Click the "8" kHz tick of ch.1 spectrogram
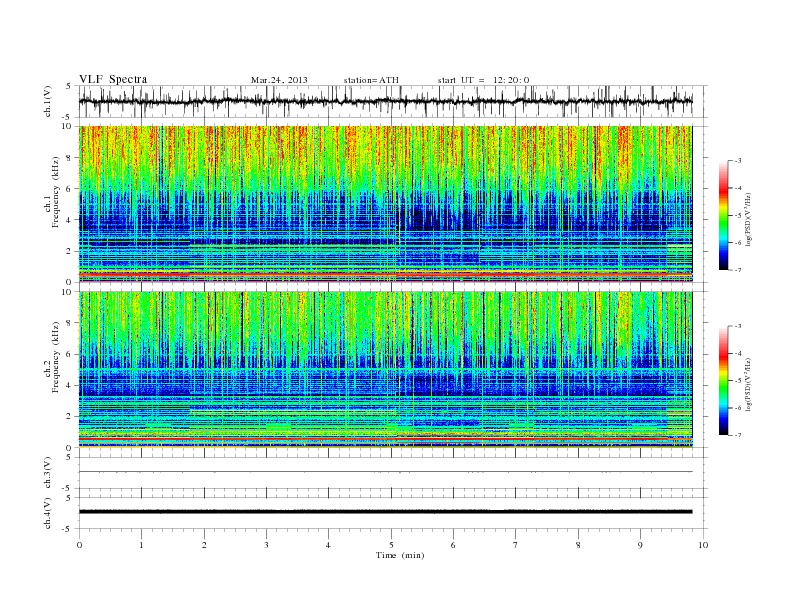The width and height of the screenshot is (792, 612). (x=69, y=158)
